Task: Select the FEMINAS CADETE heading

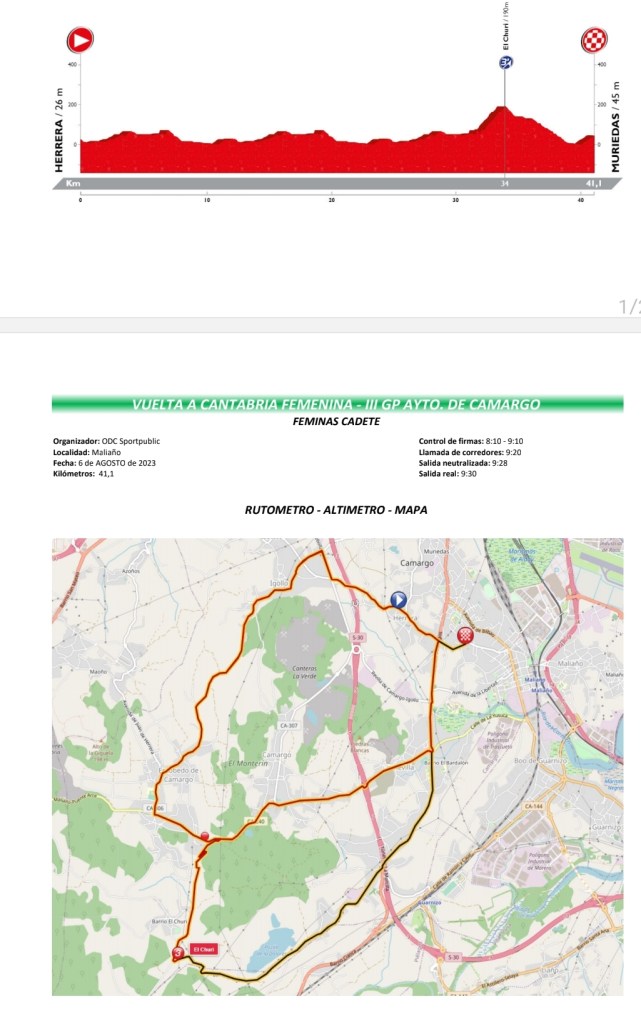Action: (x=337, y=421)
